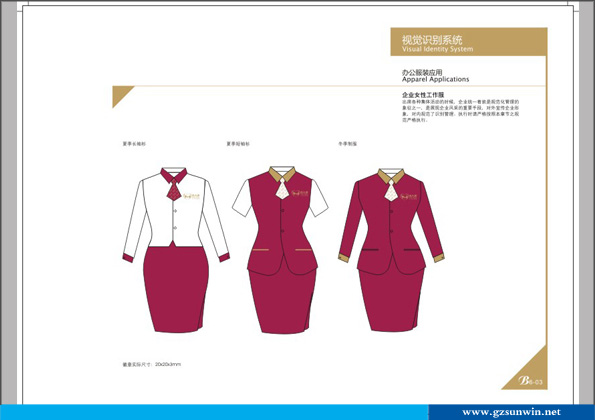Click the small label above the winter uniform
The image size is (595, 420).
point(348,144)
